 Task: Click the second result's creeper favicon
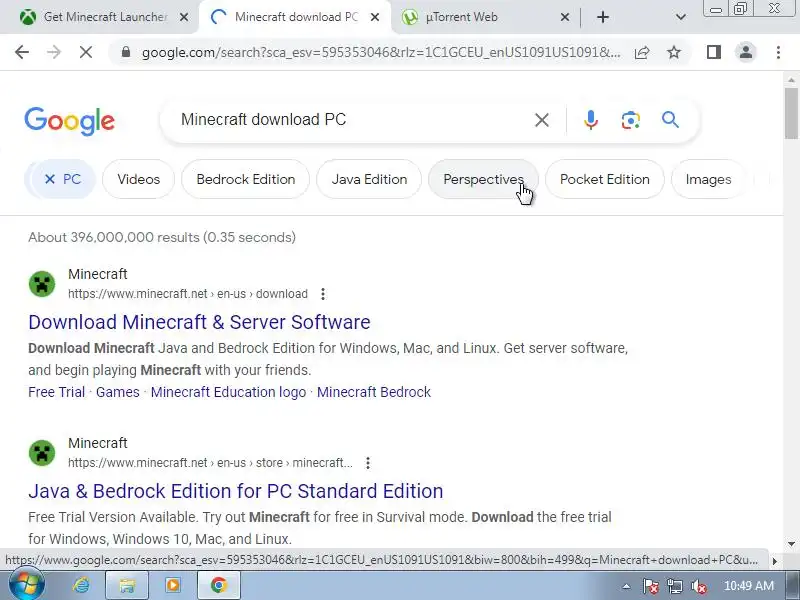pos(42,453)
